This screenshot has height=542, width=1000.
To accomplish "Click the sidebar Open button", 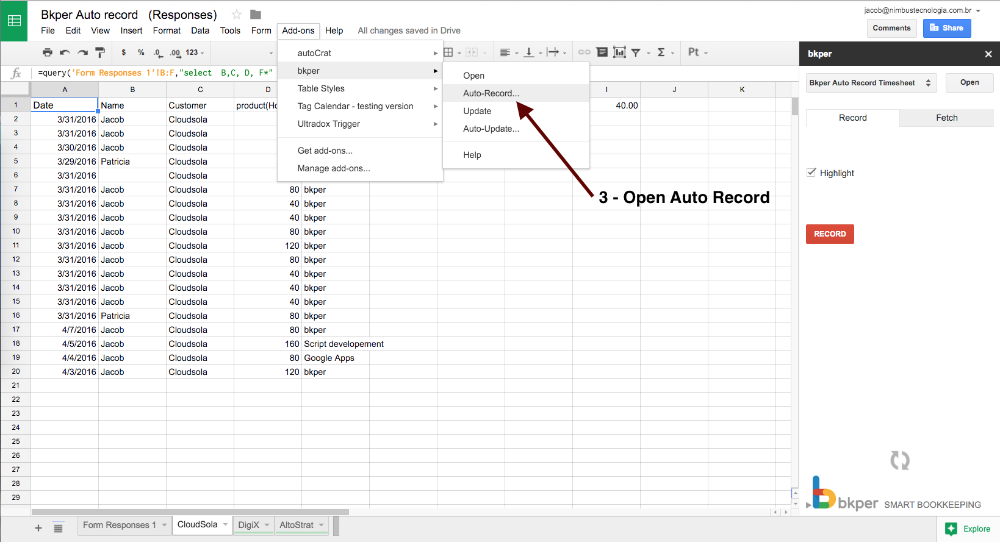I will click(969, 83).
